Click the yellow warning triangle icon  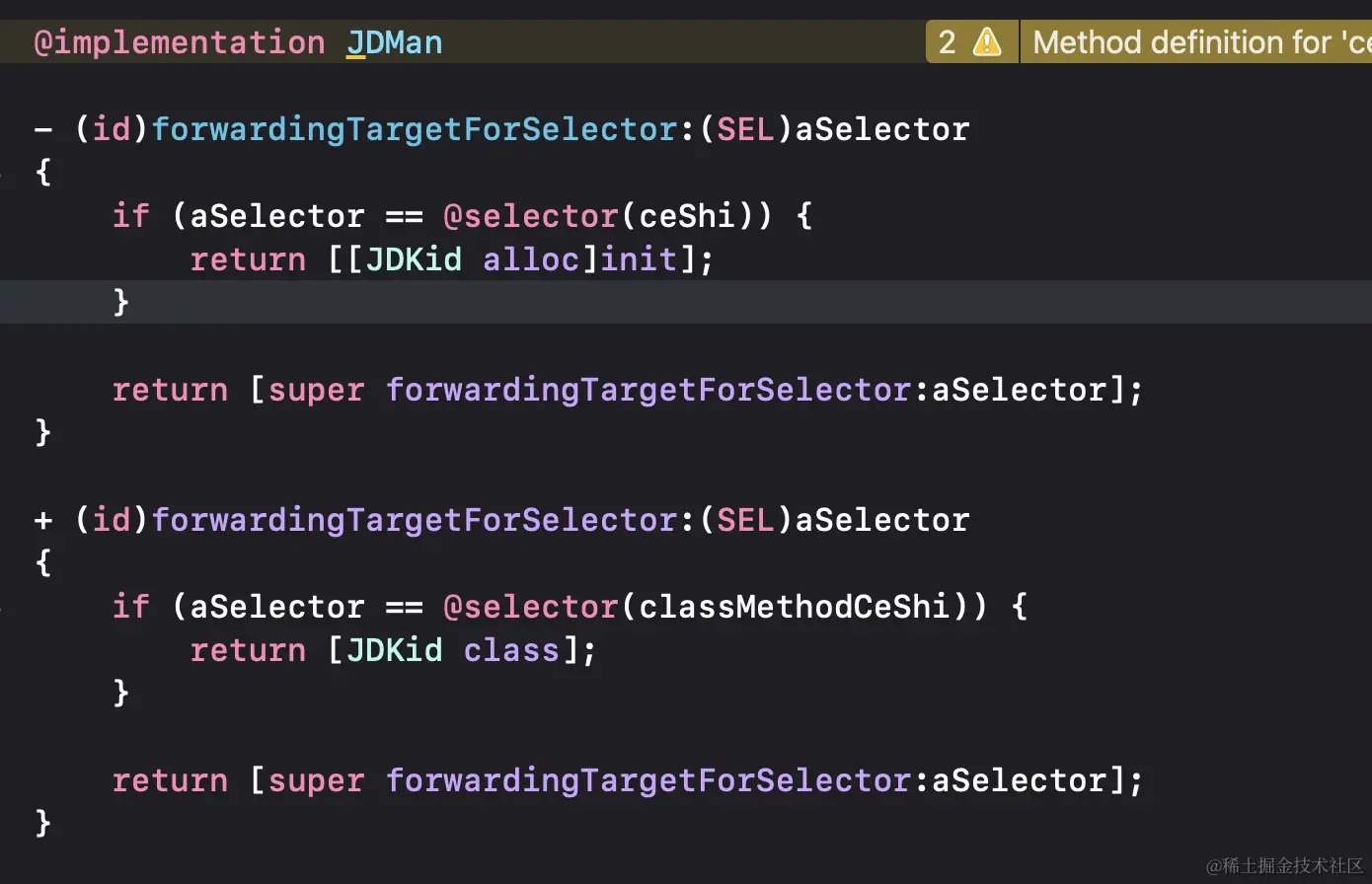[x=987, y=42]
